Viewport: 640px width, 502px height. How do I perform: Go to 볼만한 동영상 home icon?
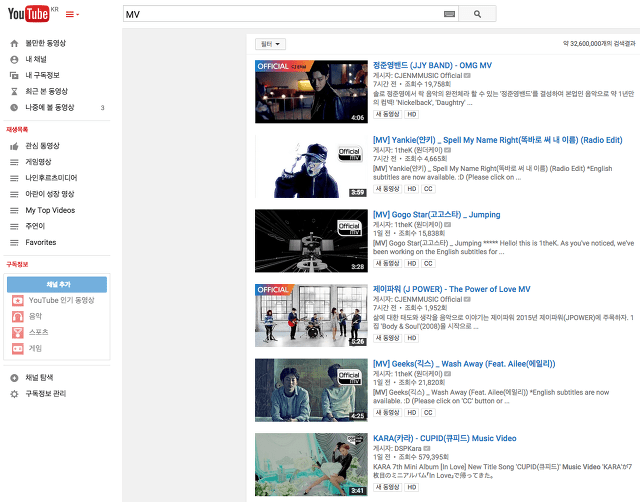click(14, 43)
